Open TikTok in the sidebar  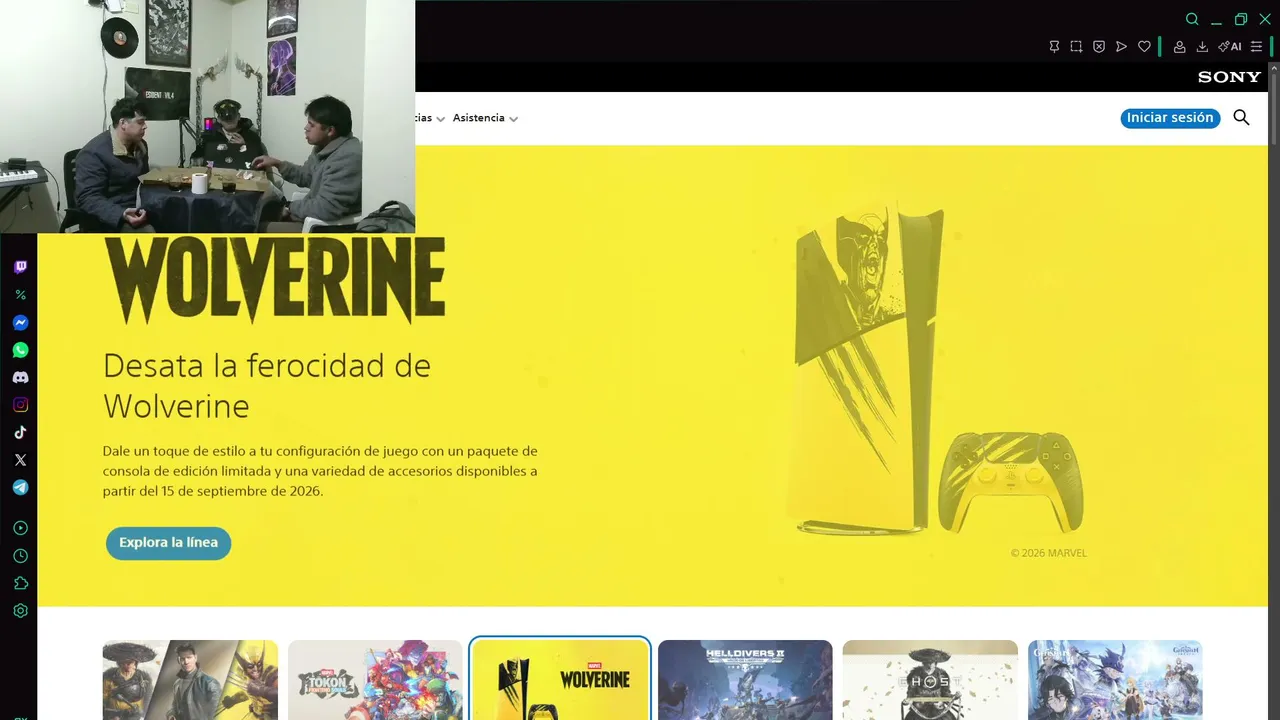20,433
